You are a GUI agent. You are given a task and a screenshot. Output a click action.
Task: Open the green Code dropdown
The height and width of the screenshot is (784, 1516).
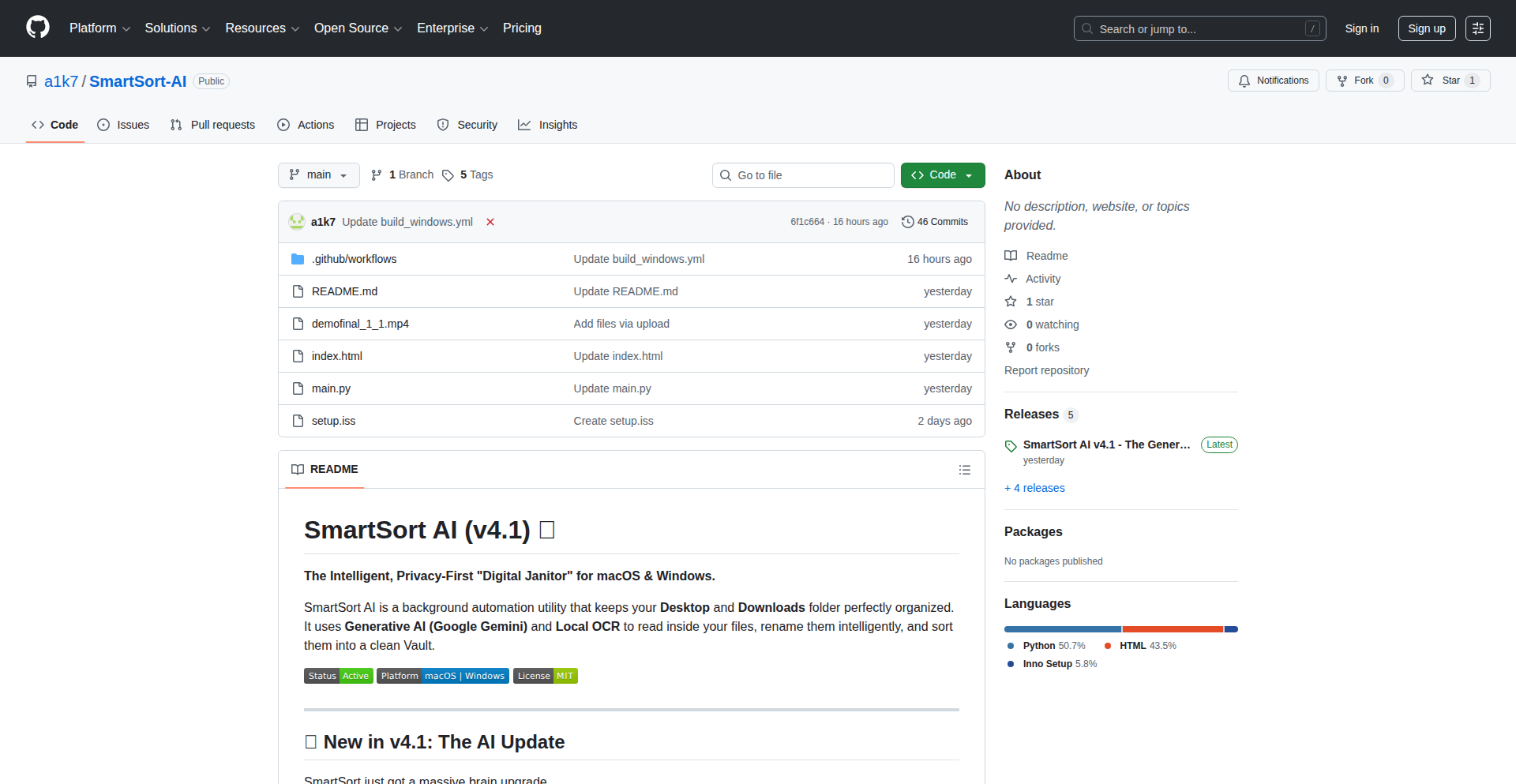(x=942, y=174)
